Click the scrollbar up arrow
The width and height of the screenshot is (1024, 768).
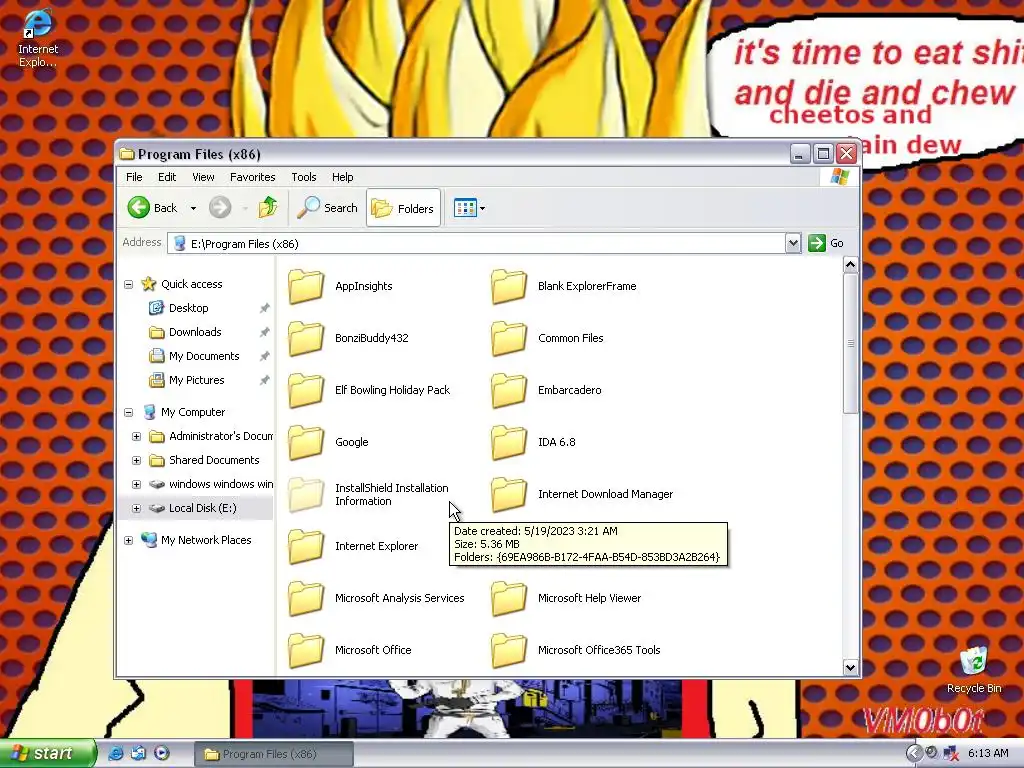(850, 264)
